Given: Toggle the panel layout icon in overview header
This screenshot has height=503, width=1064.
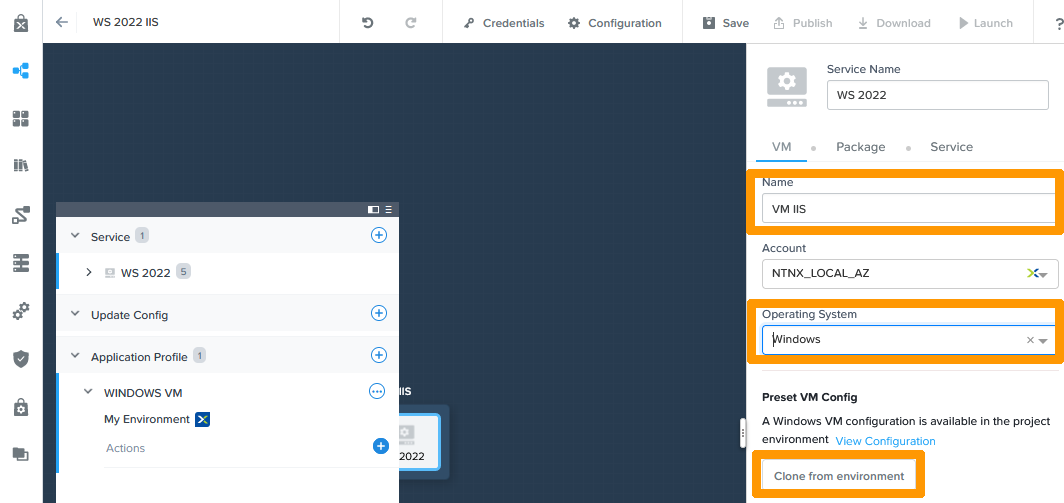Looking at the screenshot, I should (x=373, y=209).
